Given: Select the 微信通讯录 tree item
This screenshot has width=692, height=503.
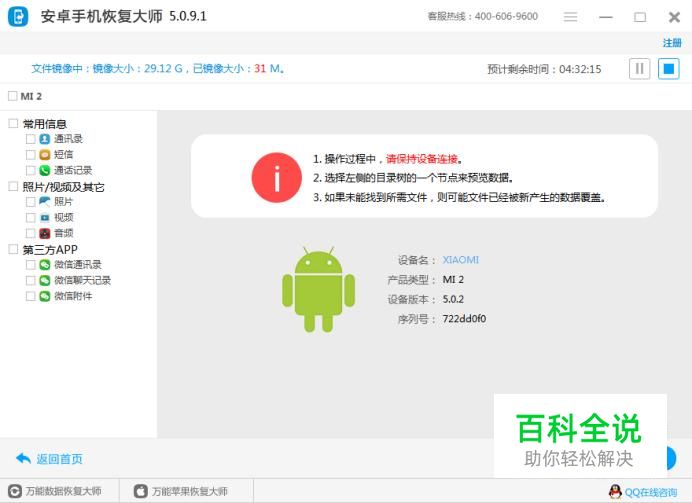Looking at the screenshot, I should click(x=78, y=265).
